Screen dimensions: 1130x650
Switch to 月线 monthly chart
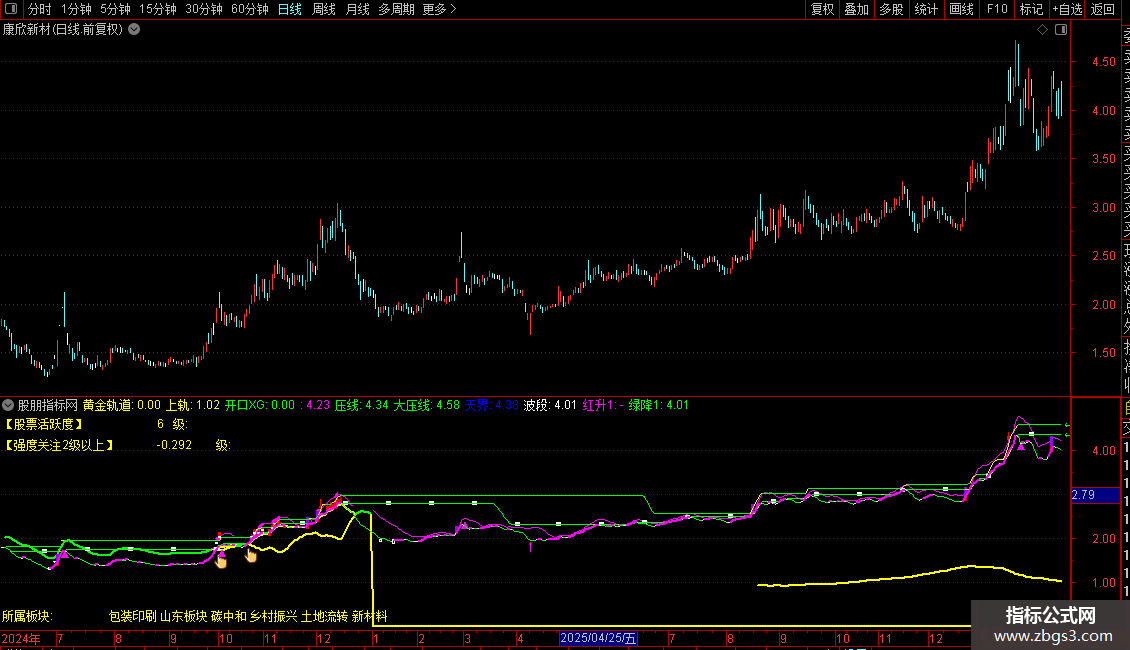(357, 9)
